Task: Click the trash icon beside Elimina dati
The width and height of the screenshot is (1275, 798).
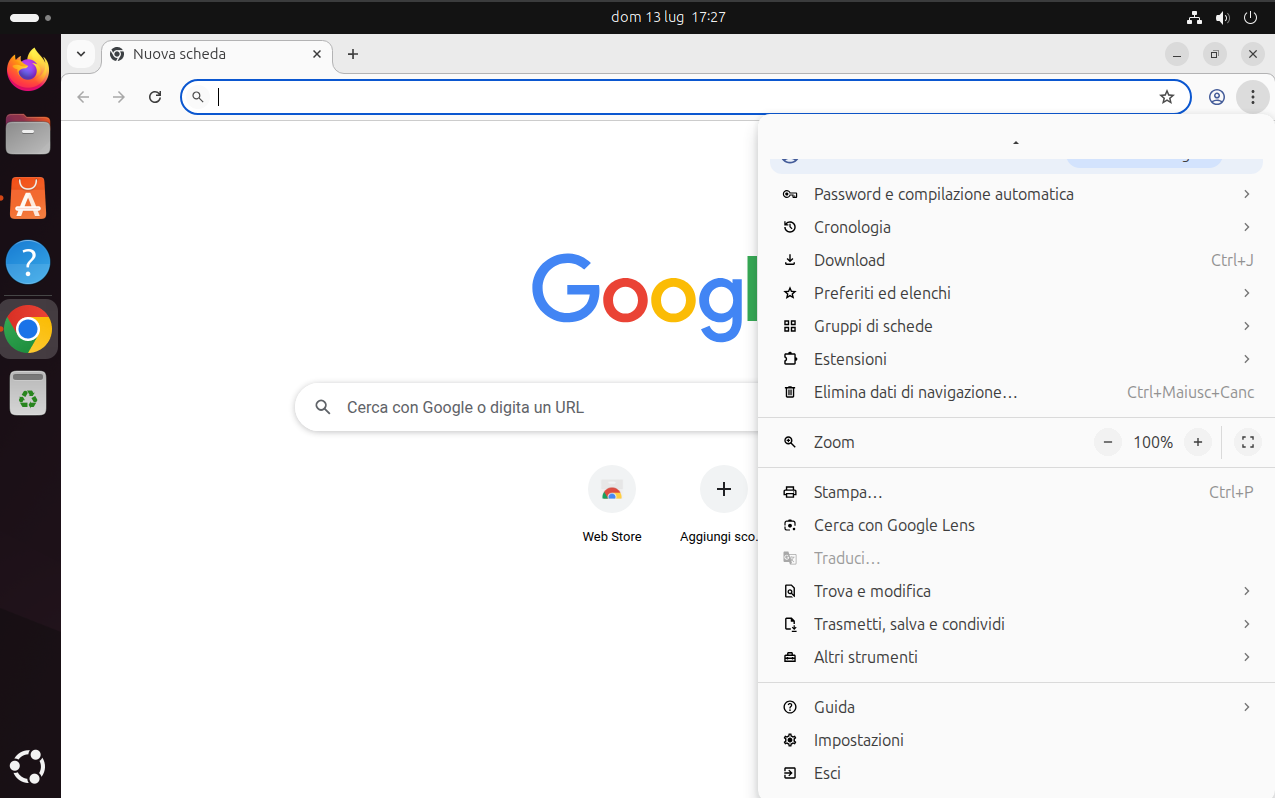Action: point(790,392)
